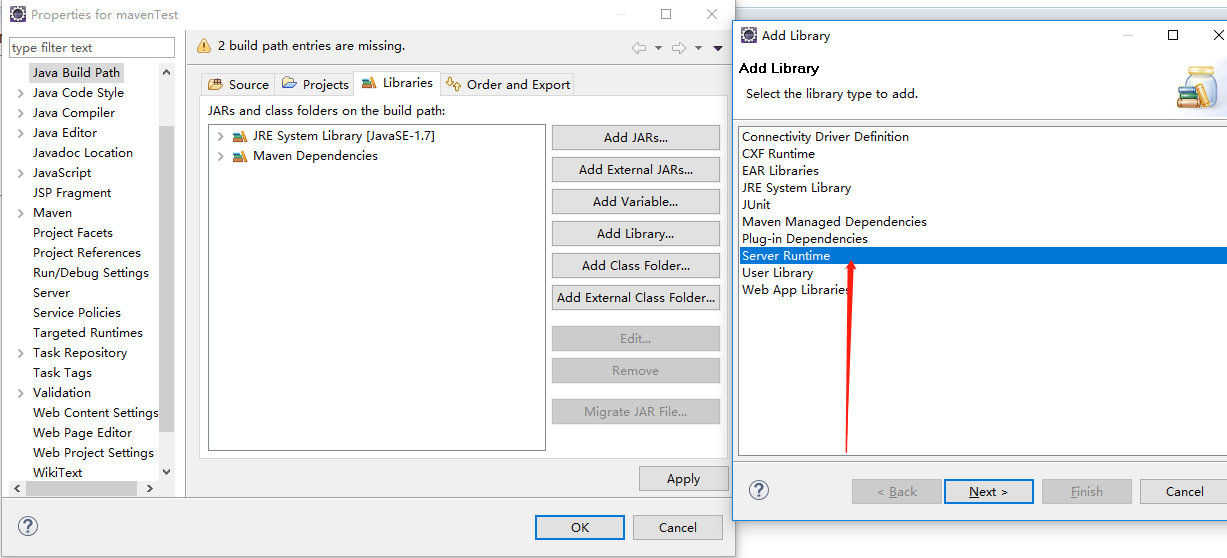
Task: Expand the Validation category
Action: pos(20,393)
